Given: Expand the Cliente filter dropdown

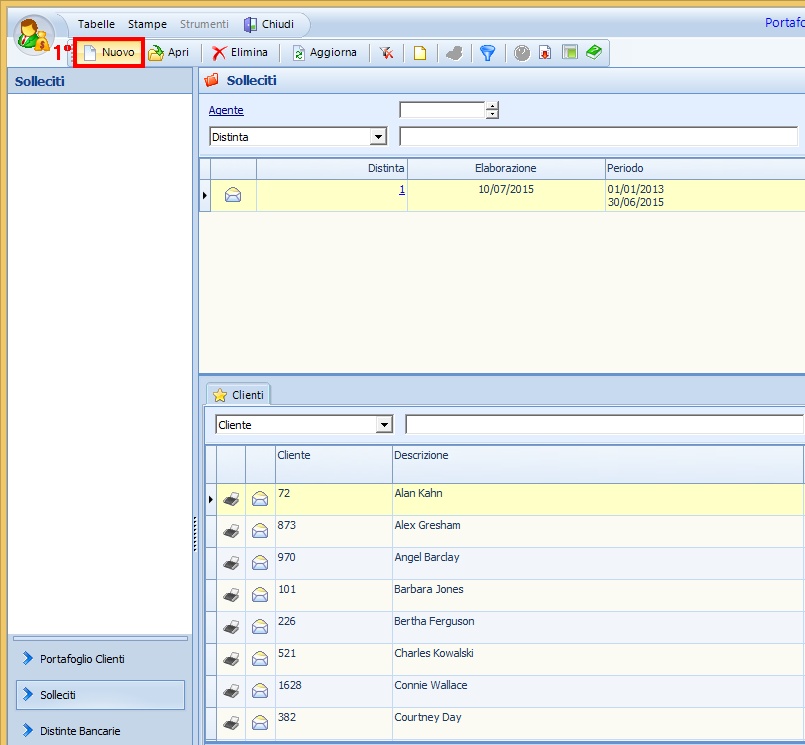Looking at the screenshot, I should (x=384, y=425).
